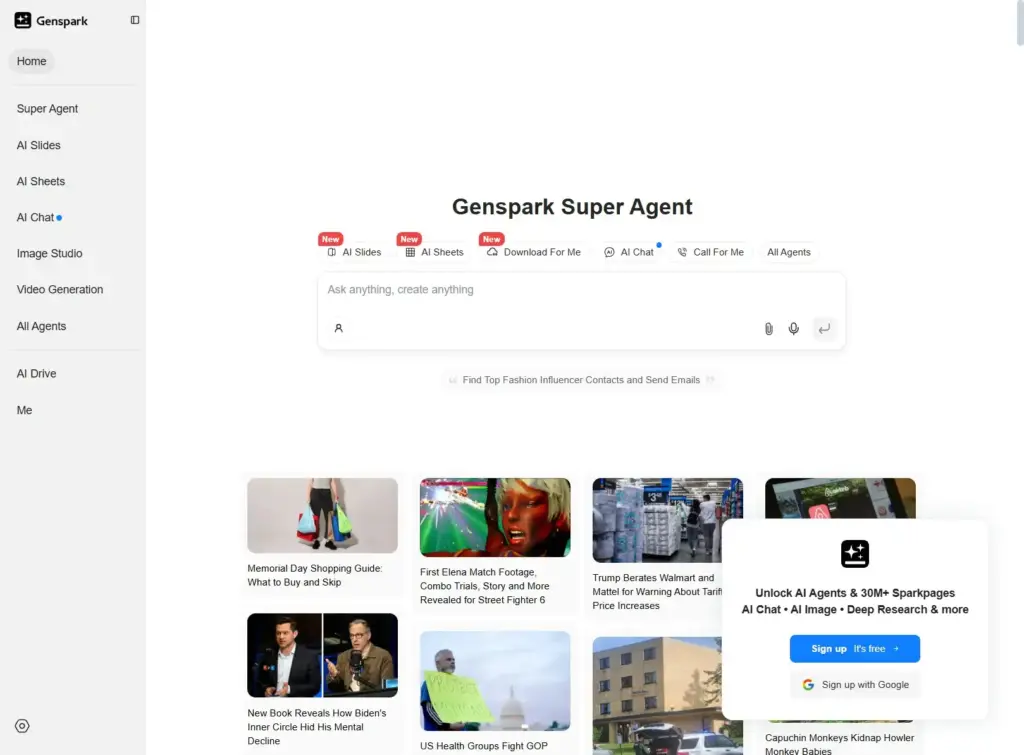
Task: Click the person icon in prompt box
Action: tap(338, 328)
